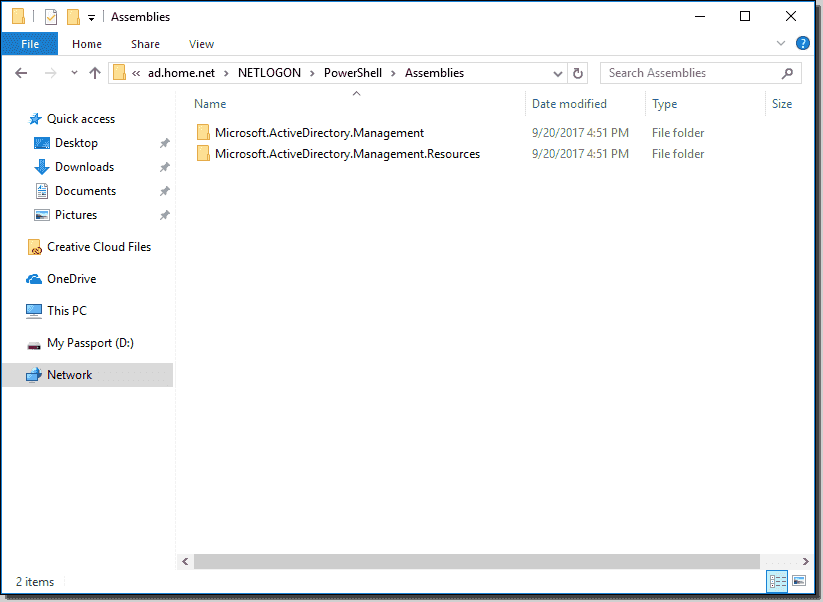The width and height of the screenshot is (823, 602).
Task: Click the date of Microsoft.ActiveDirectory.Management row
Action: [580, 133]
